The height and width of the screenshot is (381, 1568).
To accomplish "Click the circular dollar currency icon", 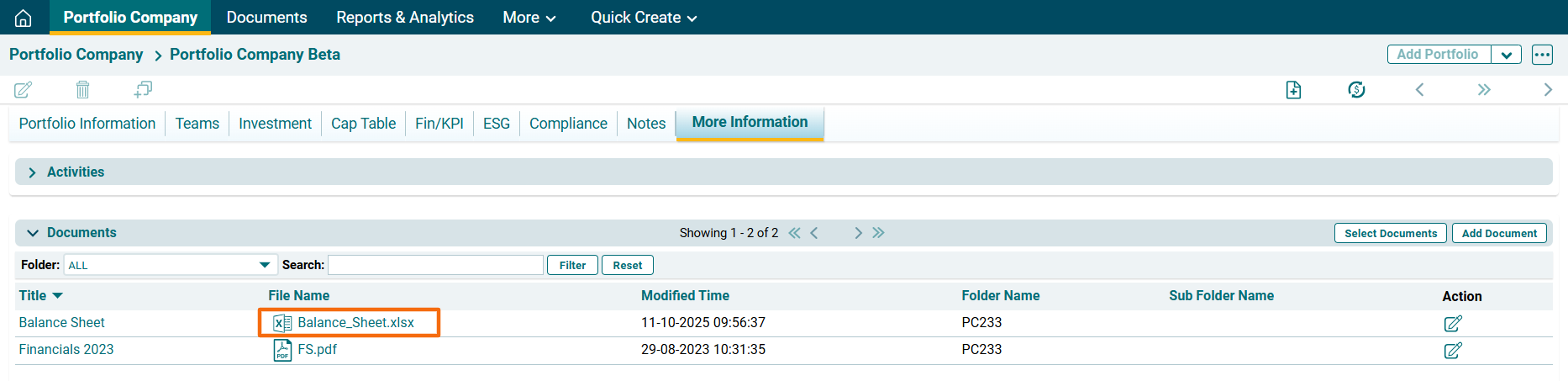I will point(1356,90).
